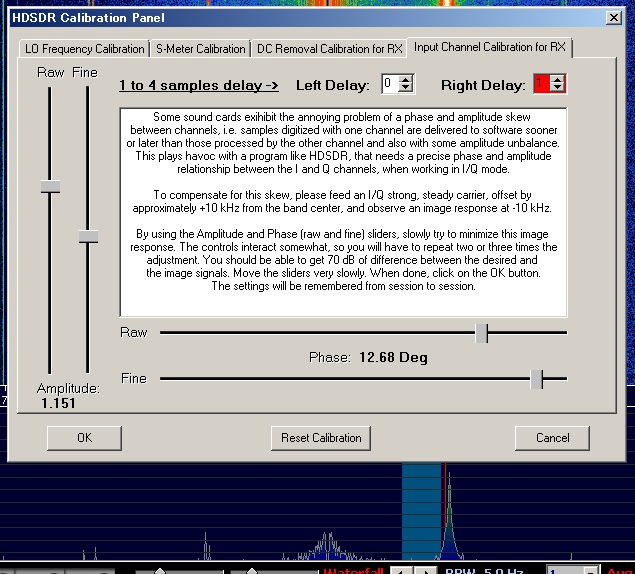The width and height of the screenshot is (635, 574).
Task: Click the 'Phase: 12.68 Deg' readout
Action: point(368,358)
